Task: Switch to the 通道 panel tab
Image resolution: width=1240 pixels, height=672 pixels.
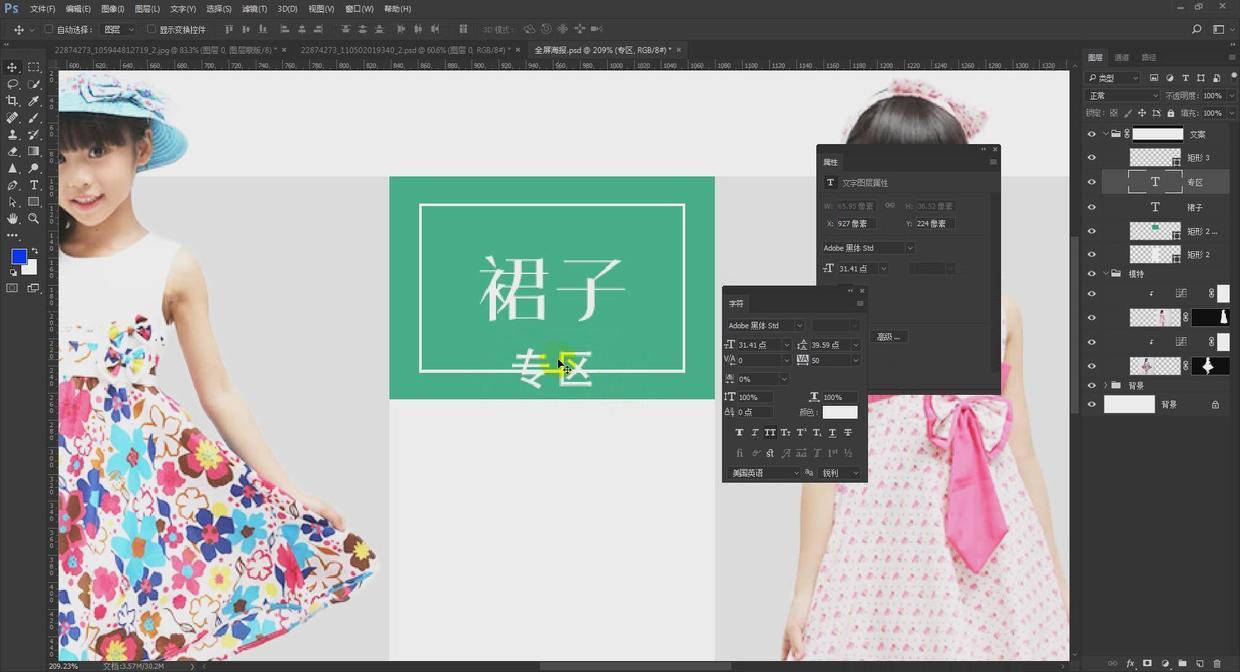Action: [1122, 58]
